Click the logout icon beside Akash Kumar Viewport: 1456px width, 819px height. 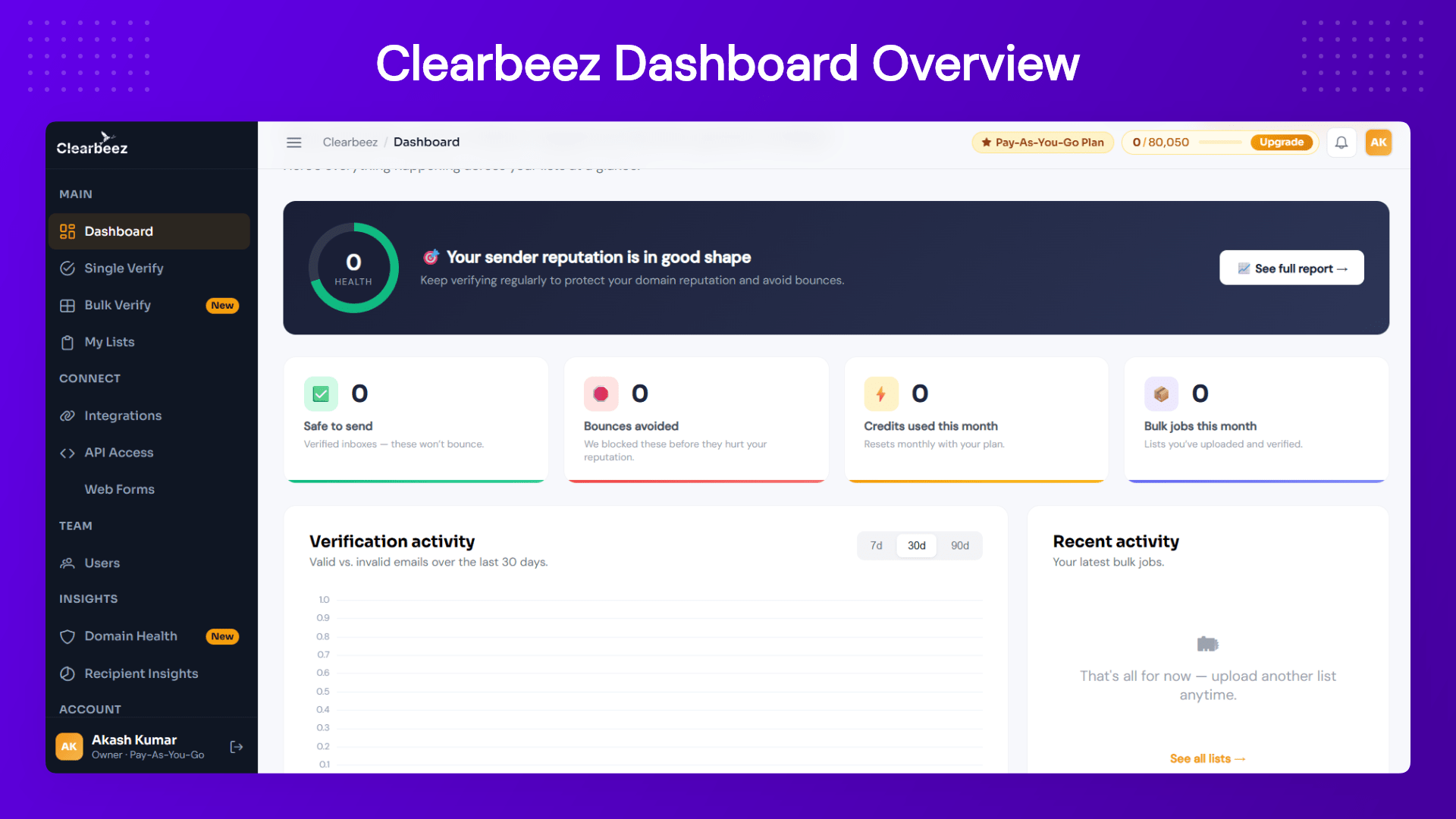[x=237, y=747]
